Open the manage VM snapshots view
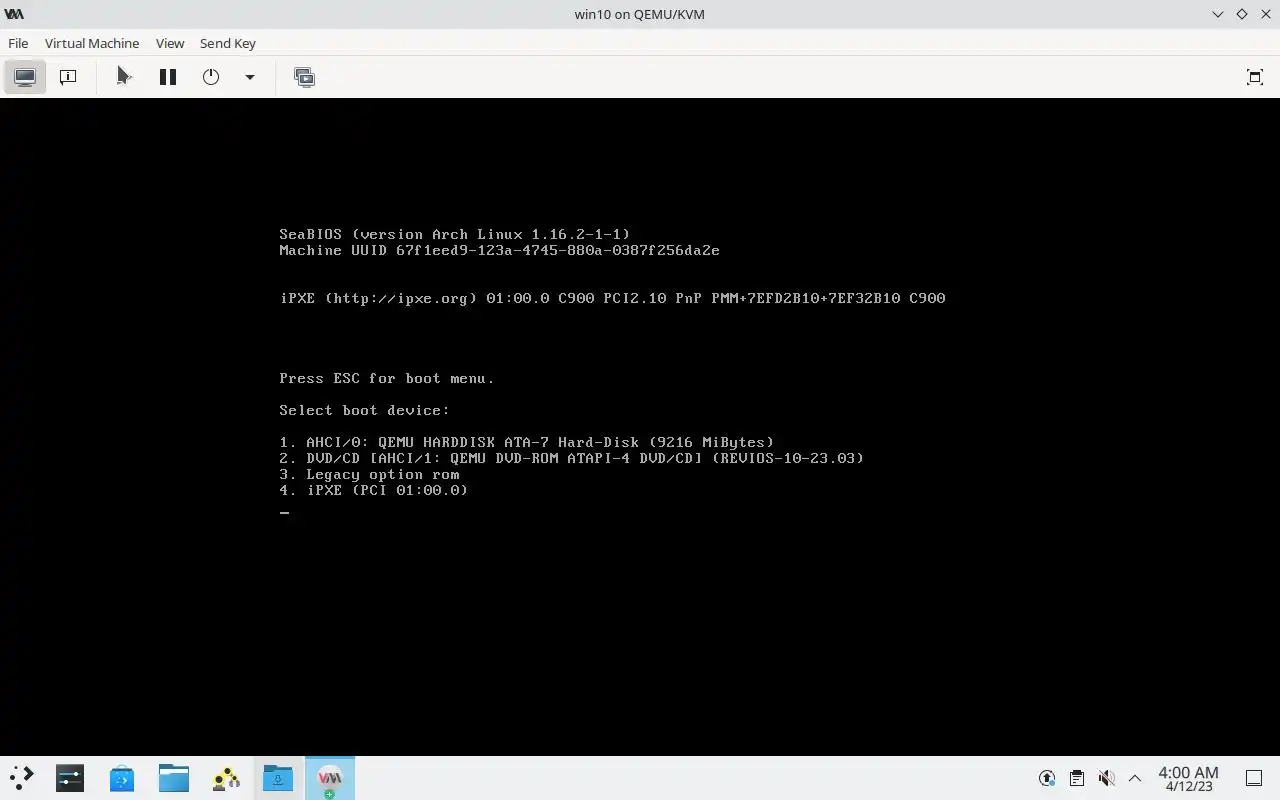The image size is (1280, 800). [305, 77]
